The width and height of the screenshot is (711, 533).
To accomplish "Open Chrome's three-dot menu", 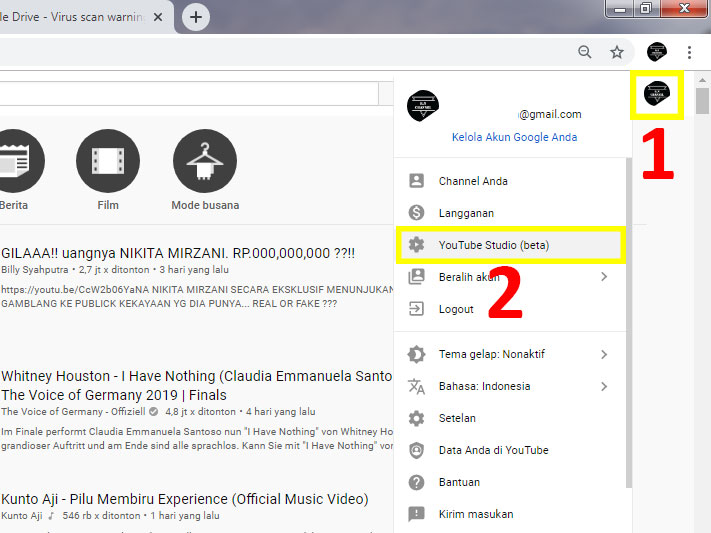I will pos(689,52).
